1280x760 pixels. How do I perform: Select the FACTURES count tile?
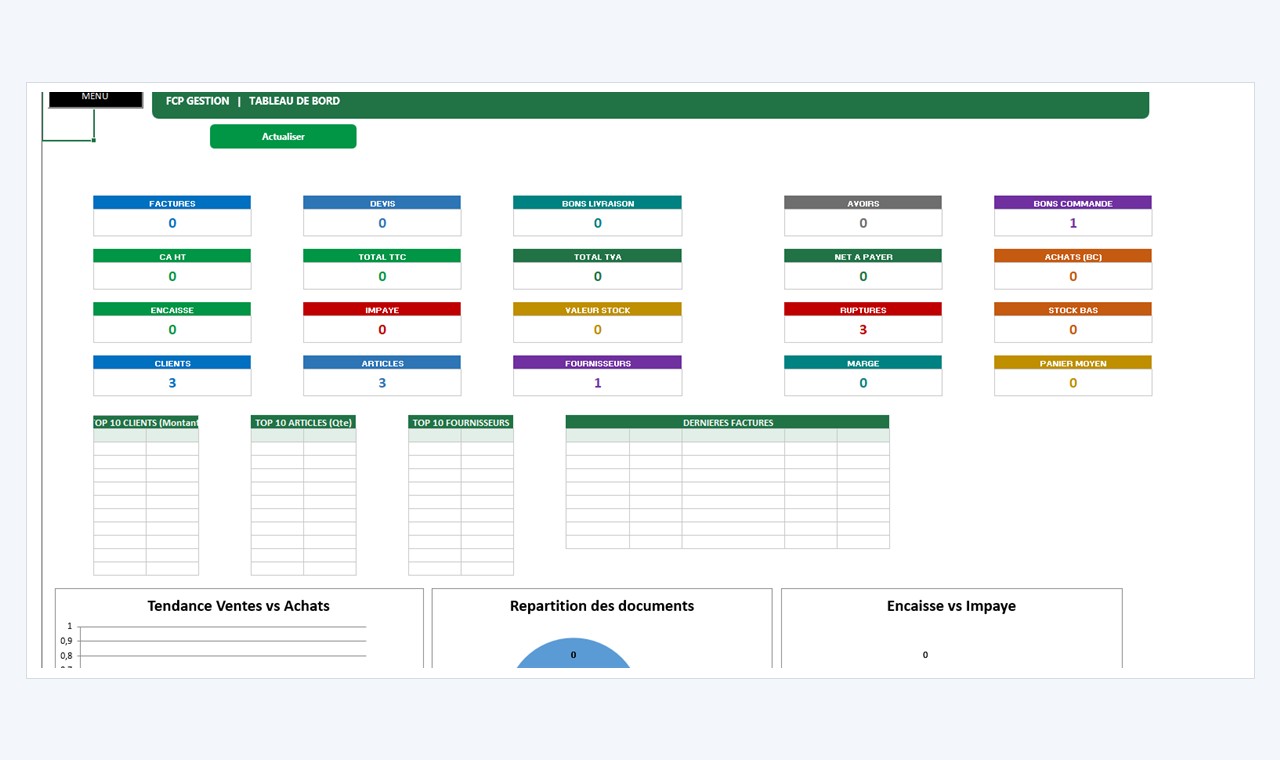(x=172, y=216)
